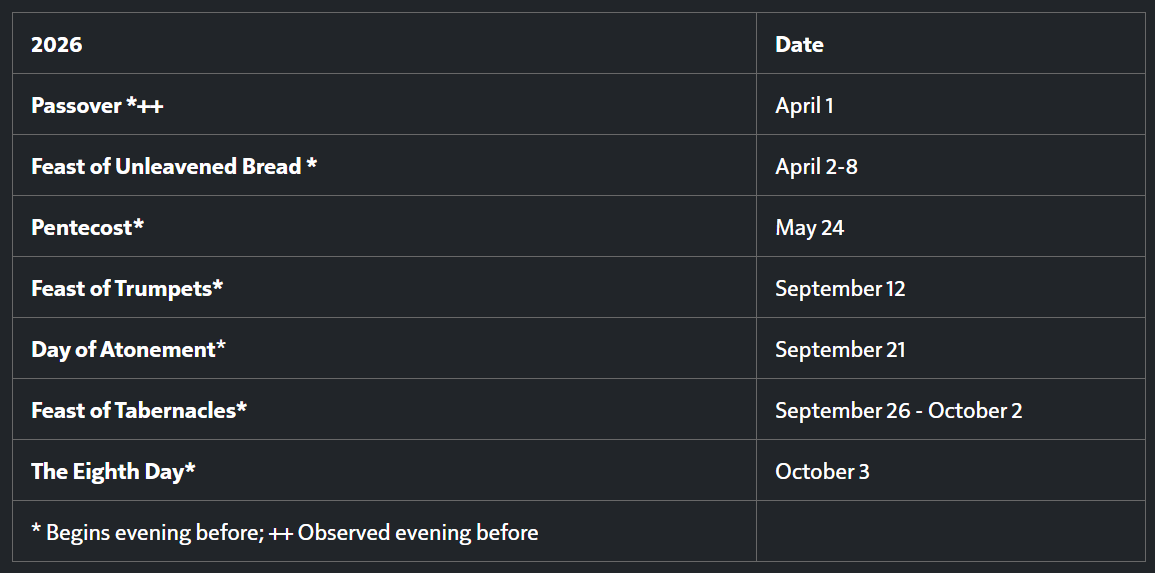Image resolution: width=1155 pixels, height=573 pixels.
Task: Select the Pentecost row label
Action: 82,227
